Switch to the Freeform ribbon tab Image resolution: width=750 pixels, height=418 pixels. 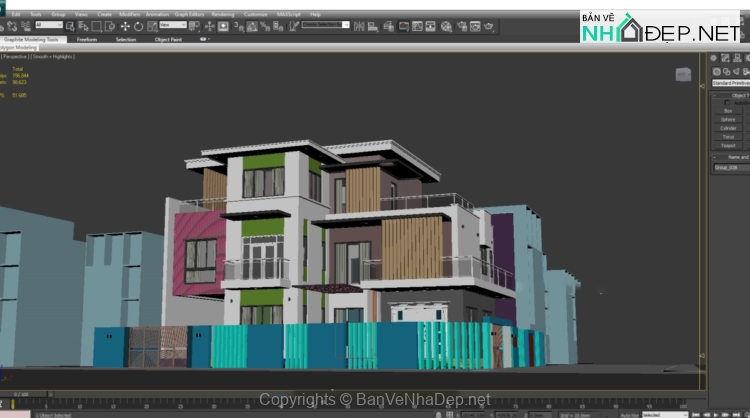coord(87,39)
